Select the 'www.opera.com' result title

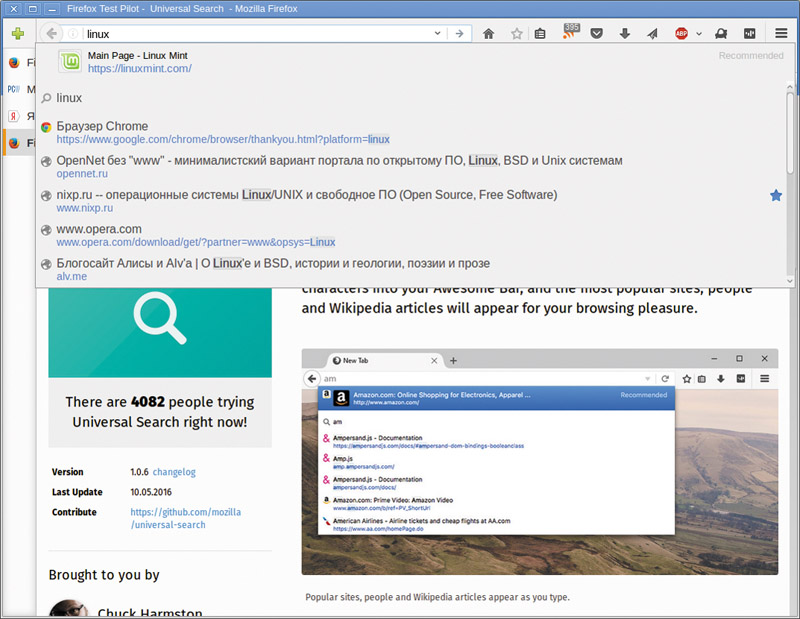99,229
